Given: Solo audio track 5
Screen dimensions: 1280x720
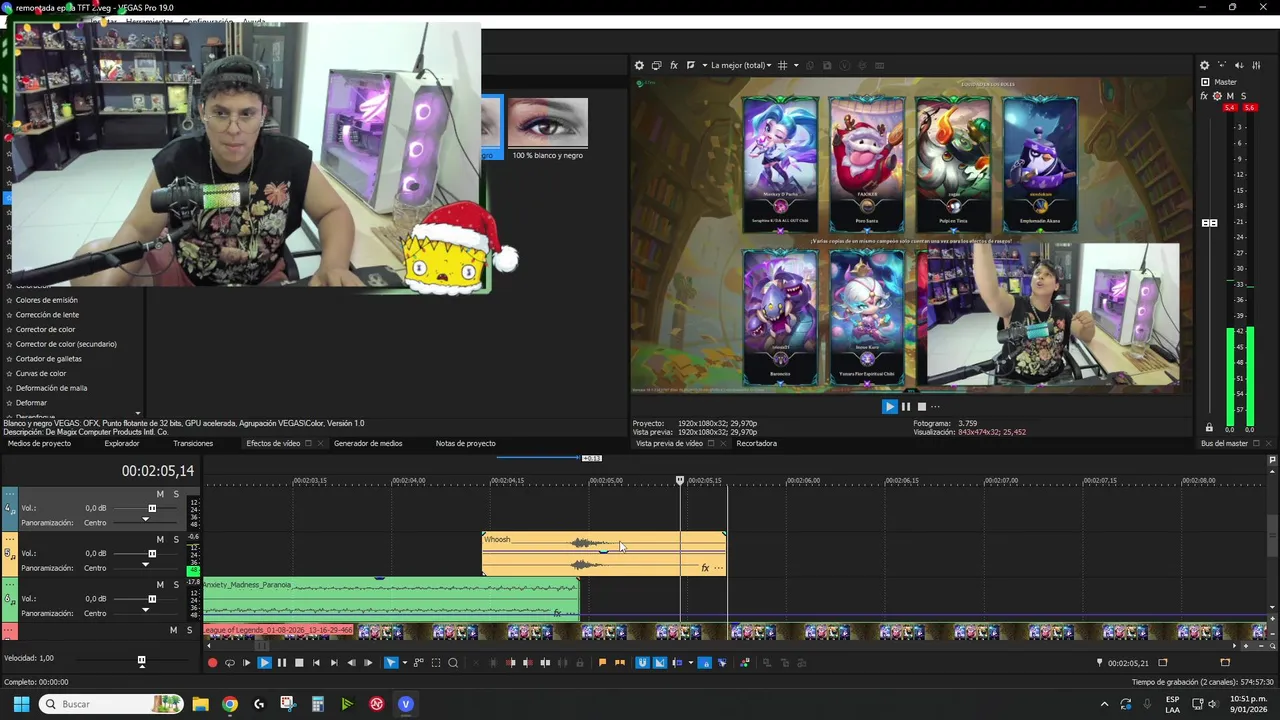Looking at the screenshot, I should [176, 540].
